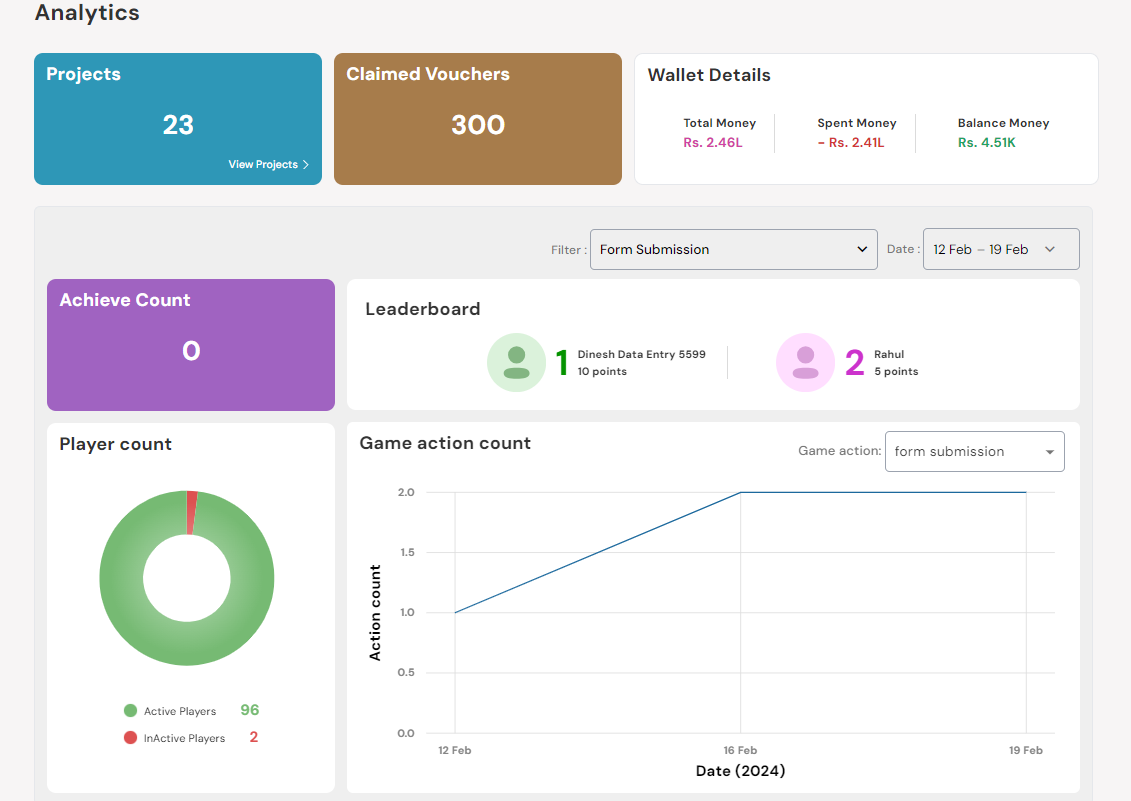
Task: Open the Form Submission filter dropdown
Action: point(734,250)
